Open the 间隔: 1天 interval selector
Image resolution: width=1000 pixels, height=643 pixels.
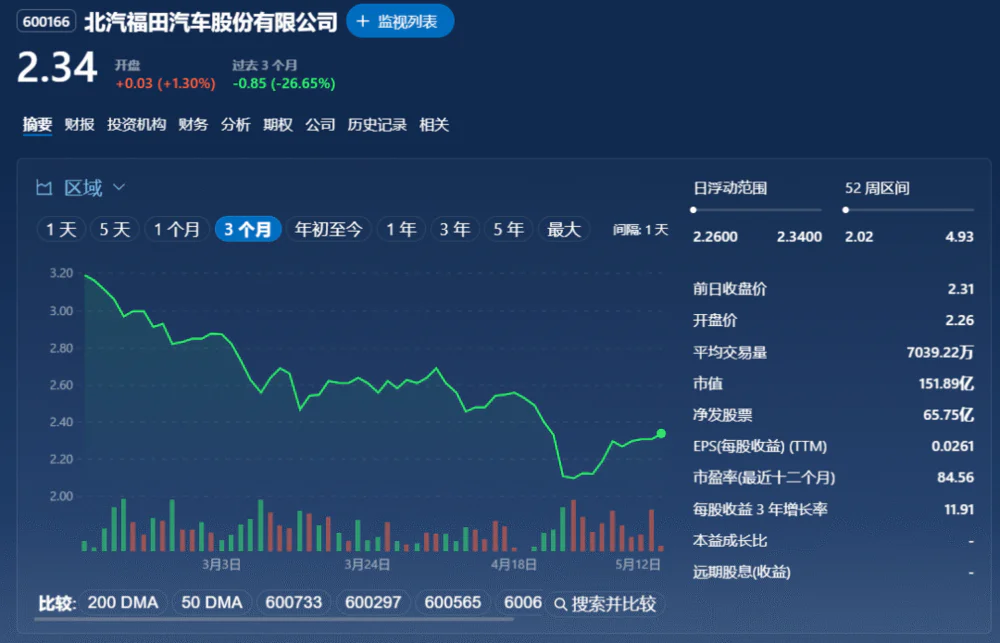641,230
